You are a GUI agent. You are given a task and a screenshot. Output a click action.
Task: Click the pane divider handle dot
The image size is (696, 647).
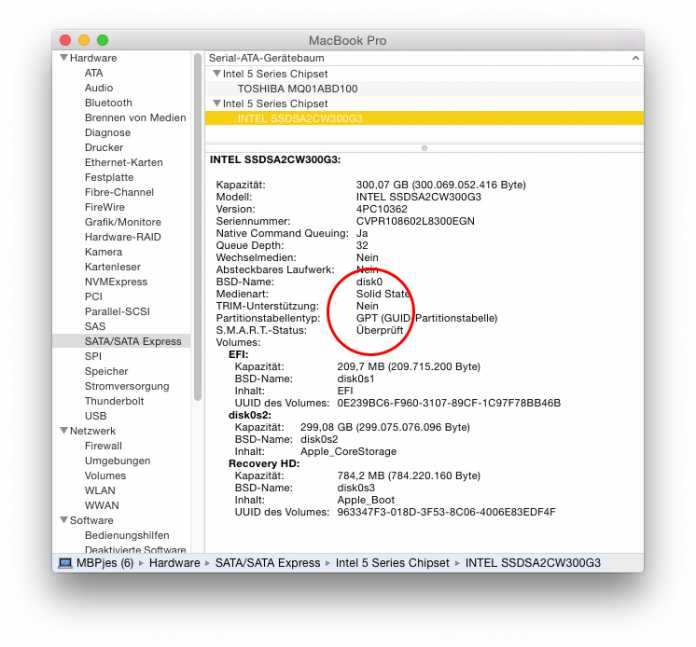pyautogui.click(x=424, y=148)
